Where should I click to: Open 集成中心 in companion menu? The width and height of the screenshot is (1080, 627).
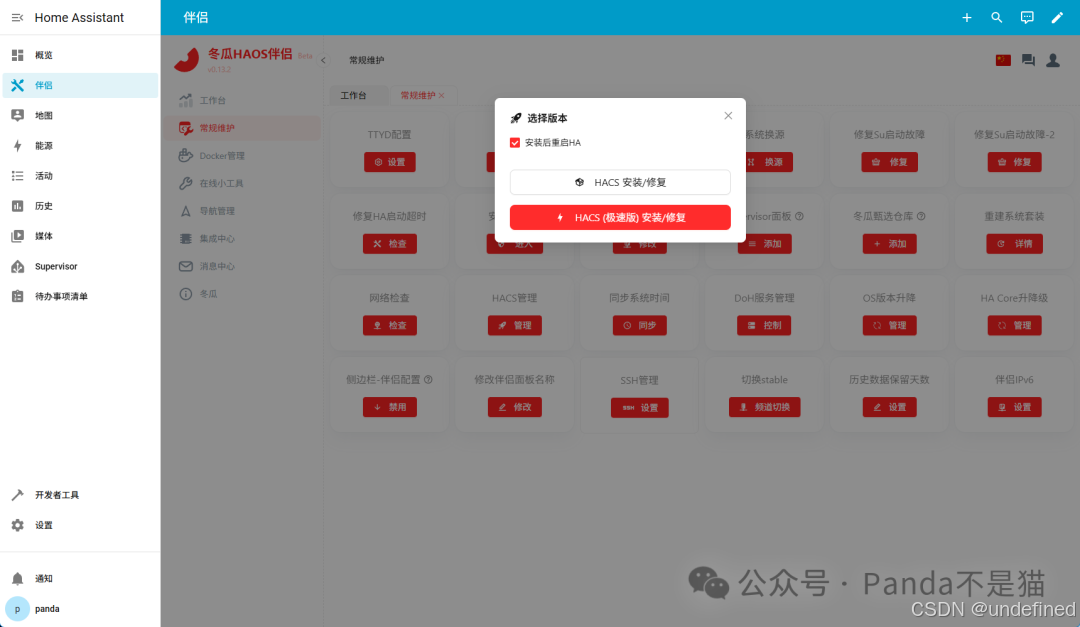click(242, 238)
